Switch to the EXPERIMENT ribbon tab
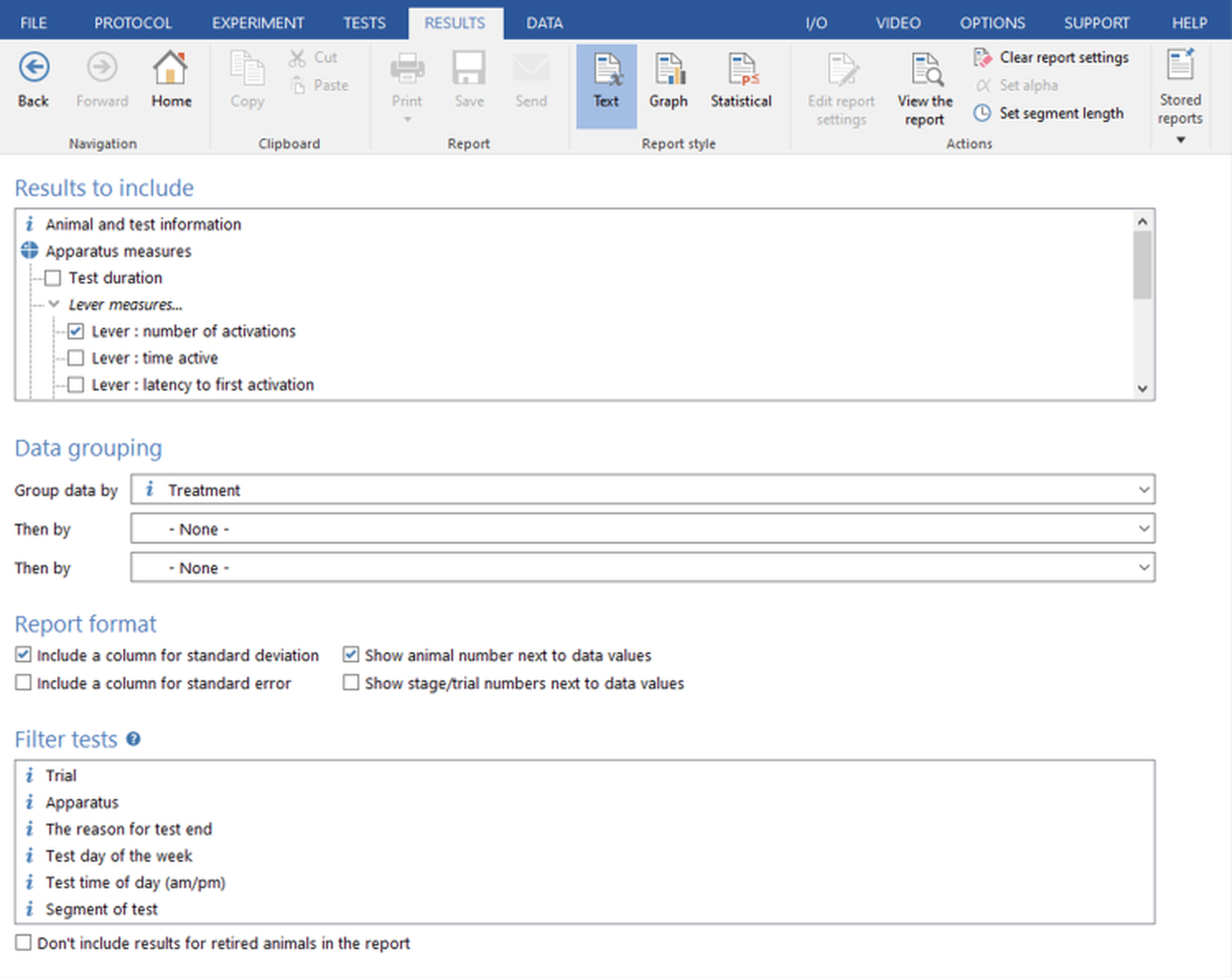 tap(258, 23)
